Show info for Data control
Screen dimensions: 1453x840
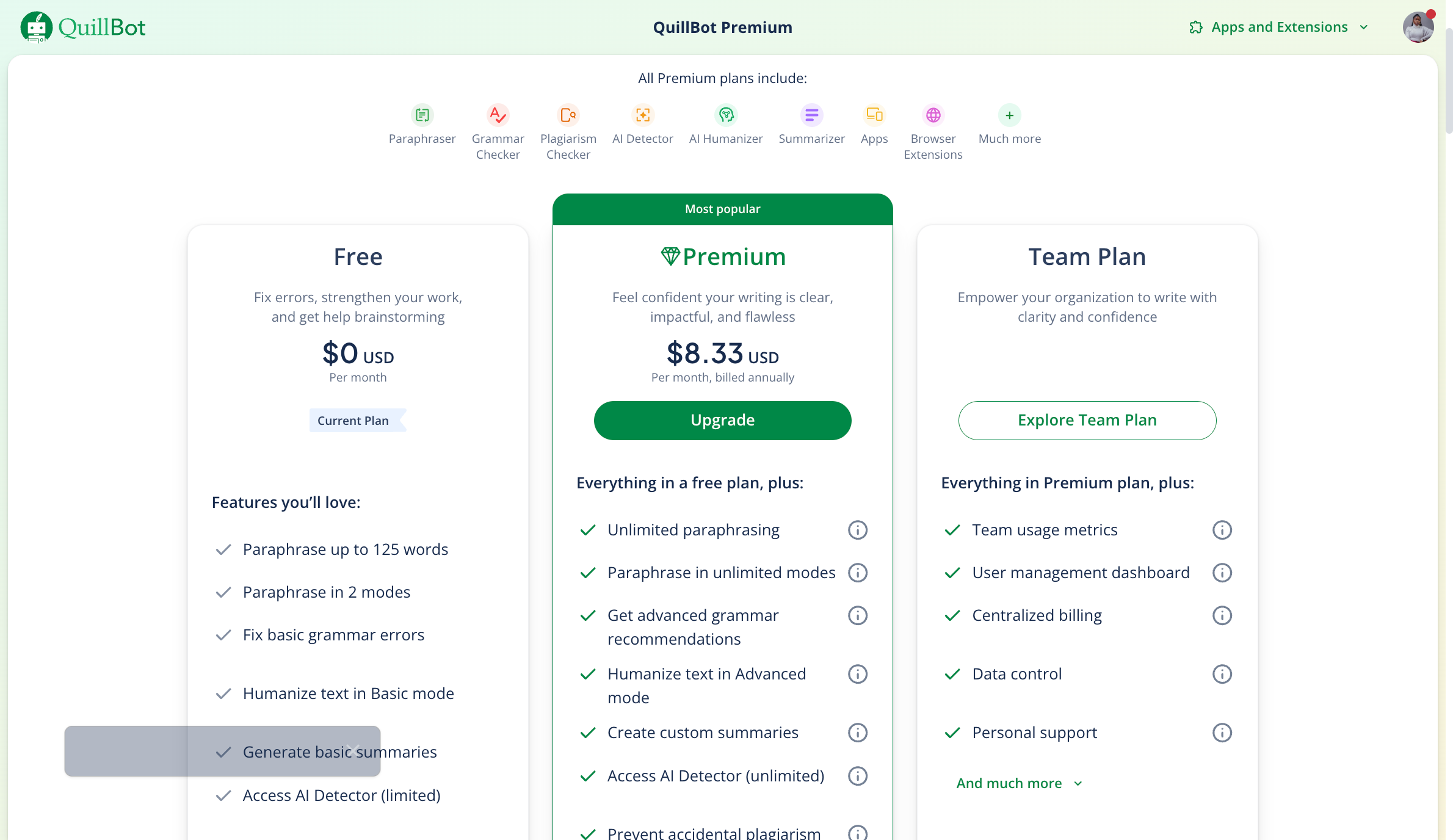[x=1222, y=674]
